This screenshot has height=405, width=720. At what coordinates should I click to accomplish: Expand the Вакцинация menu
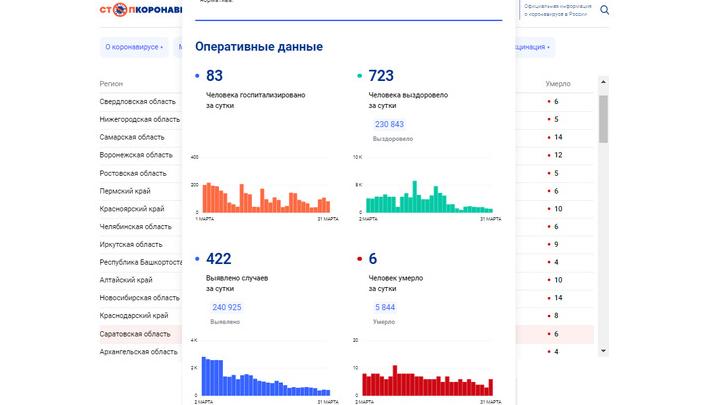pyautogui.click(x=532, y=47)
